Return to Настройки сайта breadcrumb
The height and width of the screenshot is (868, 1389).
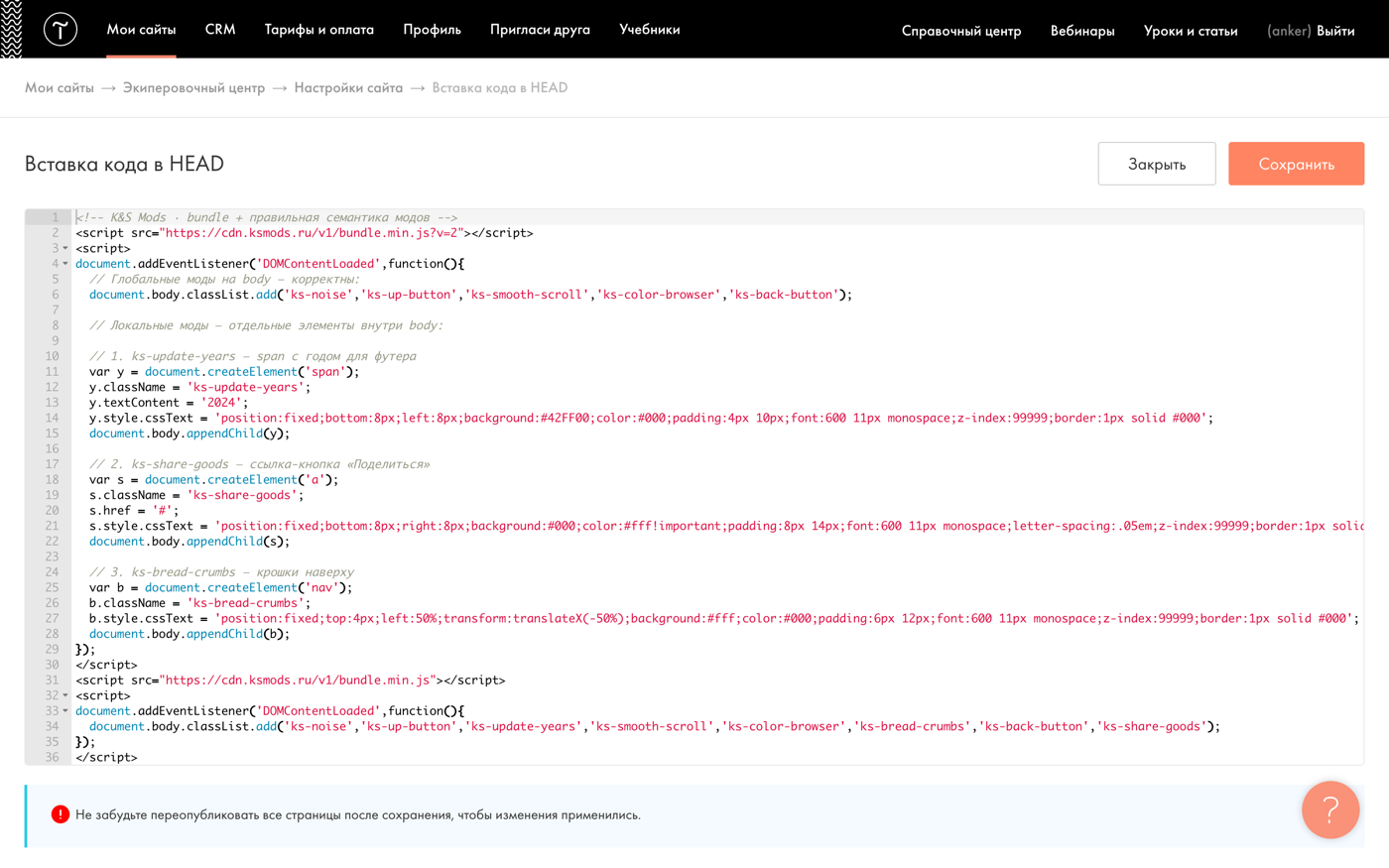[x=348, y=87]
